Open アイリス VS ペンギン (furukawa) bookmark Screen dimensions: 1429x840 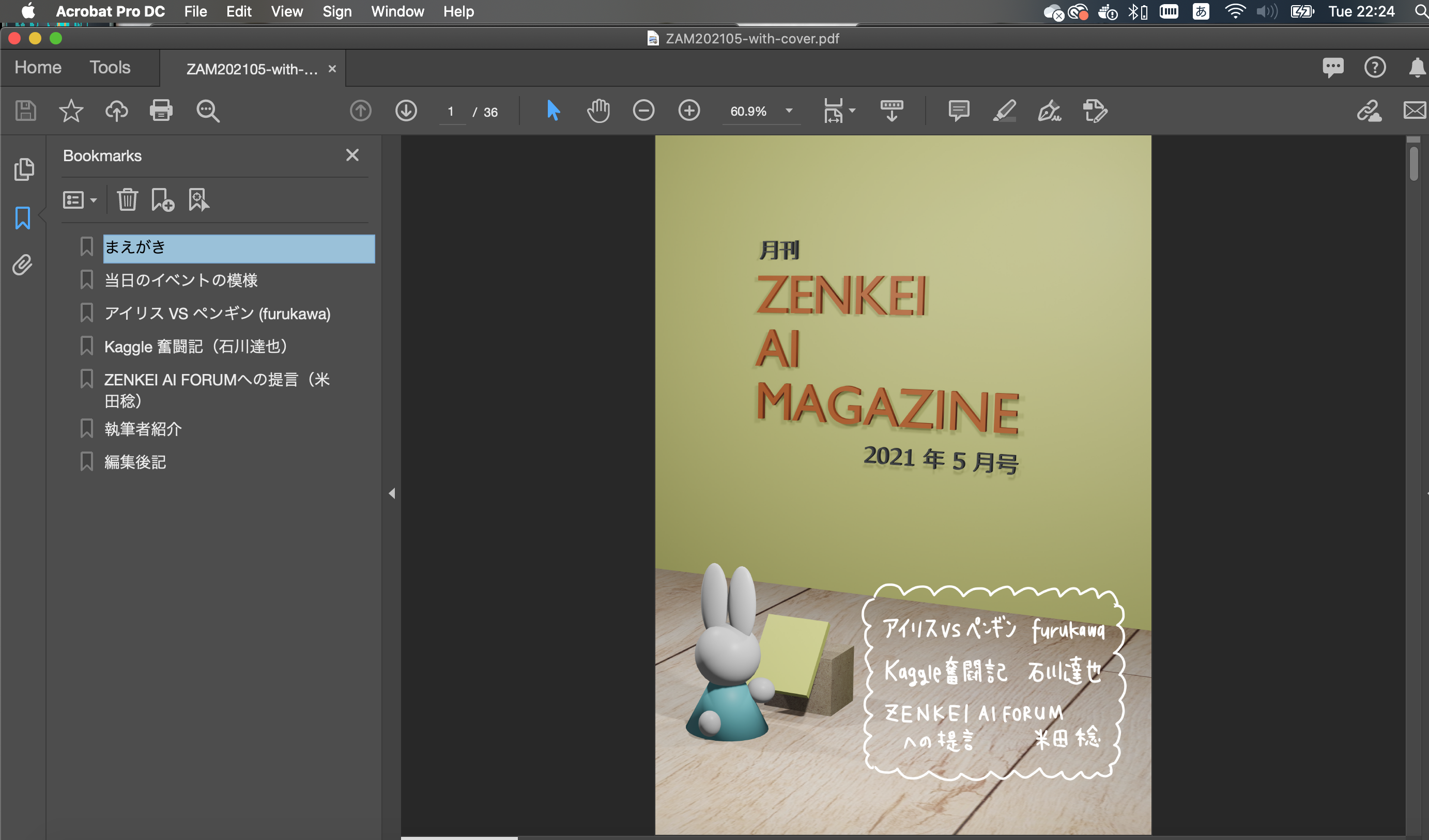tap(217, 314)
